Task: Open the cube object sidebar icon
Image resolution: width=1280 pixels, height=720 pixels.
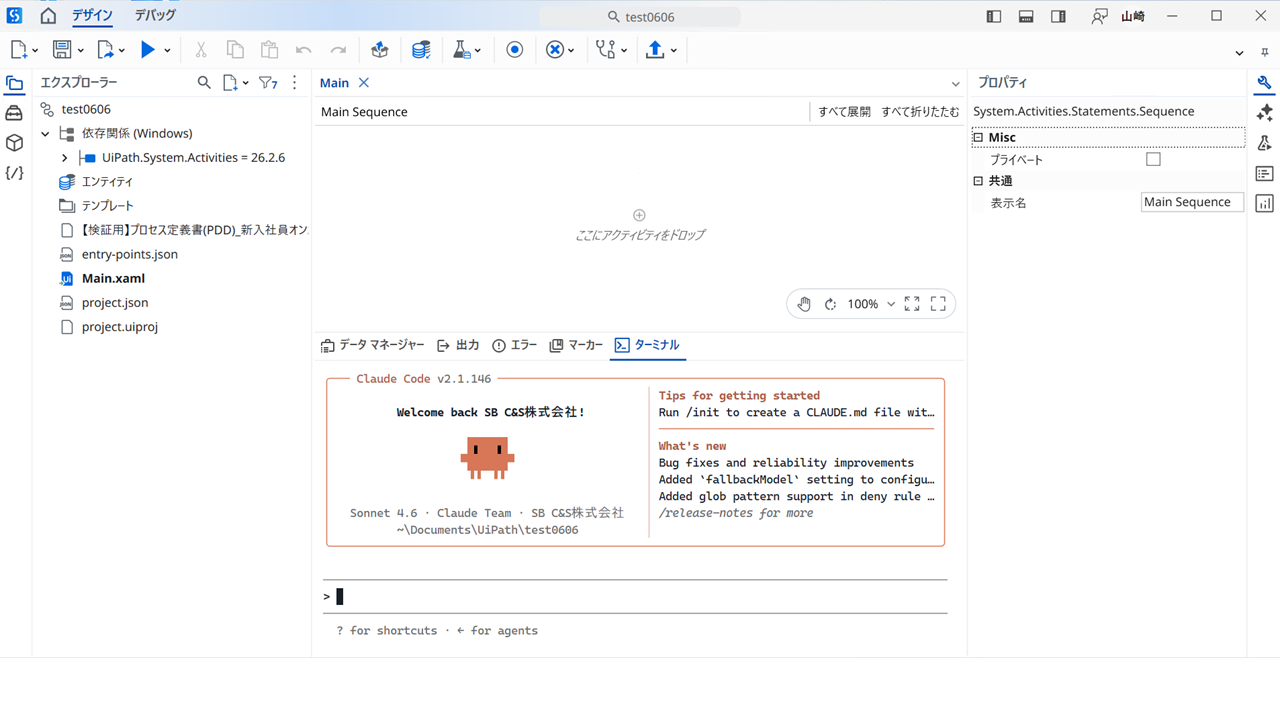Action: (14, 143)
